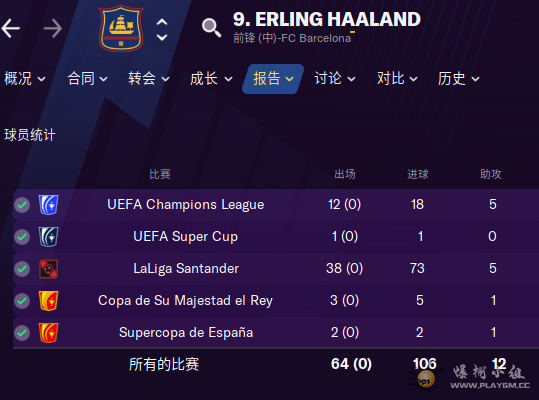Click the back arrow navigation icon
This screenshot has height=400, width=539.
tap(11, 29)
